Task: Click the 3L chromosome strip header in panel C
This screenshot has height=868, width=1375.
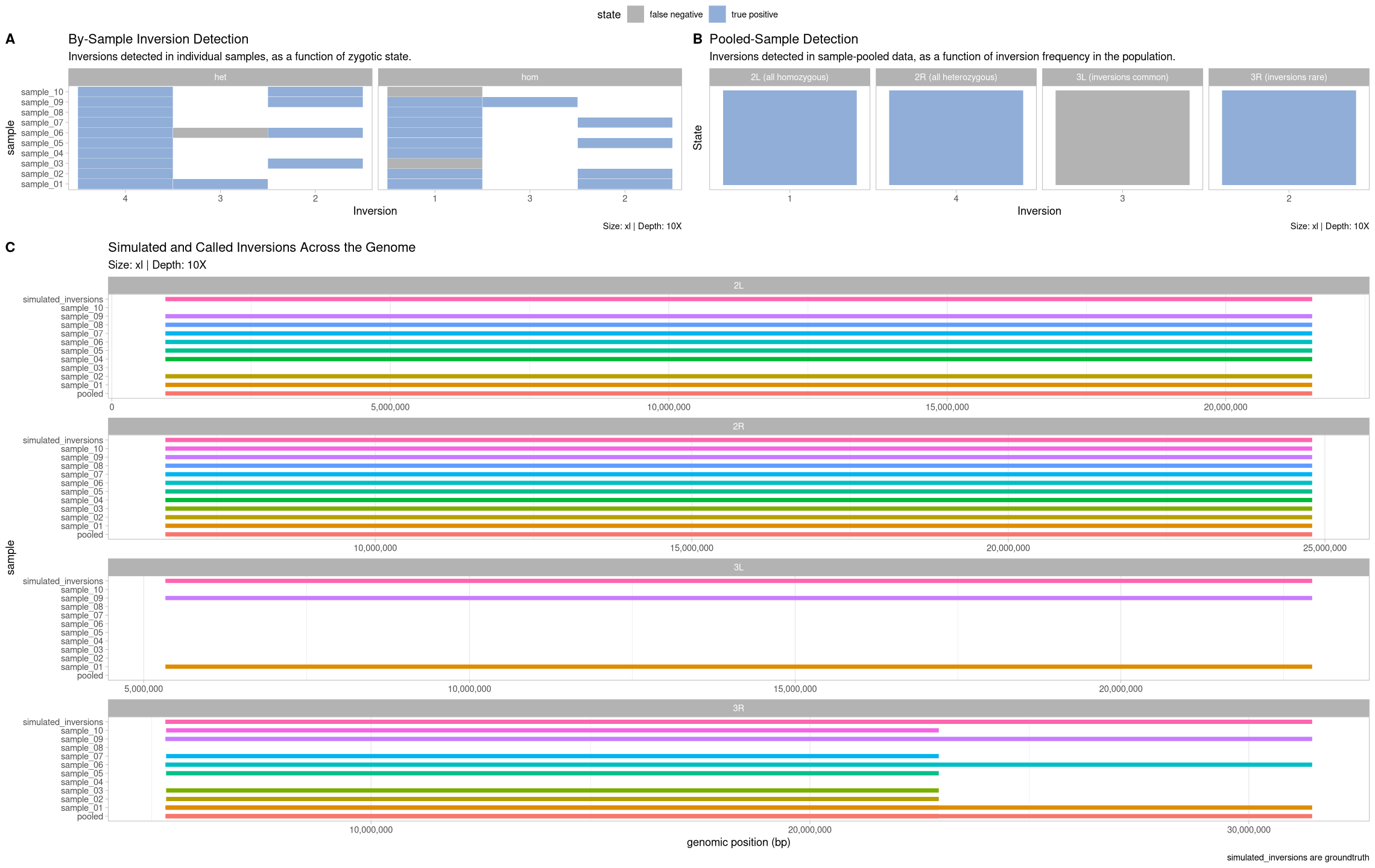Action: (x=738, y=567)
